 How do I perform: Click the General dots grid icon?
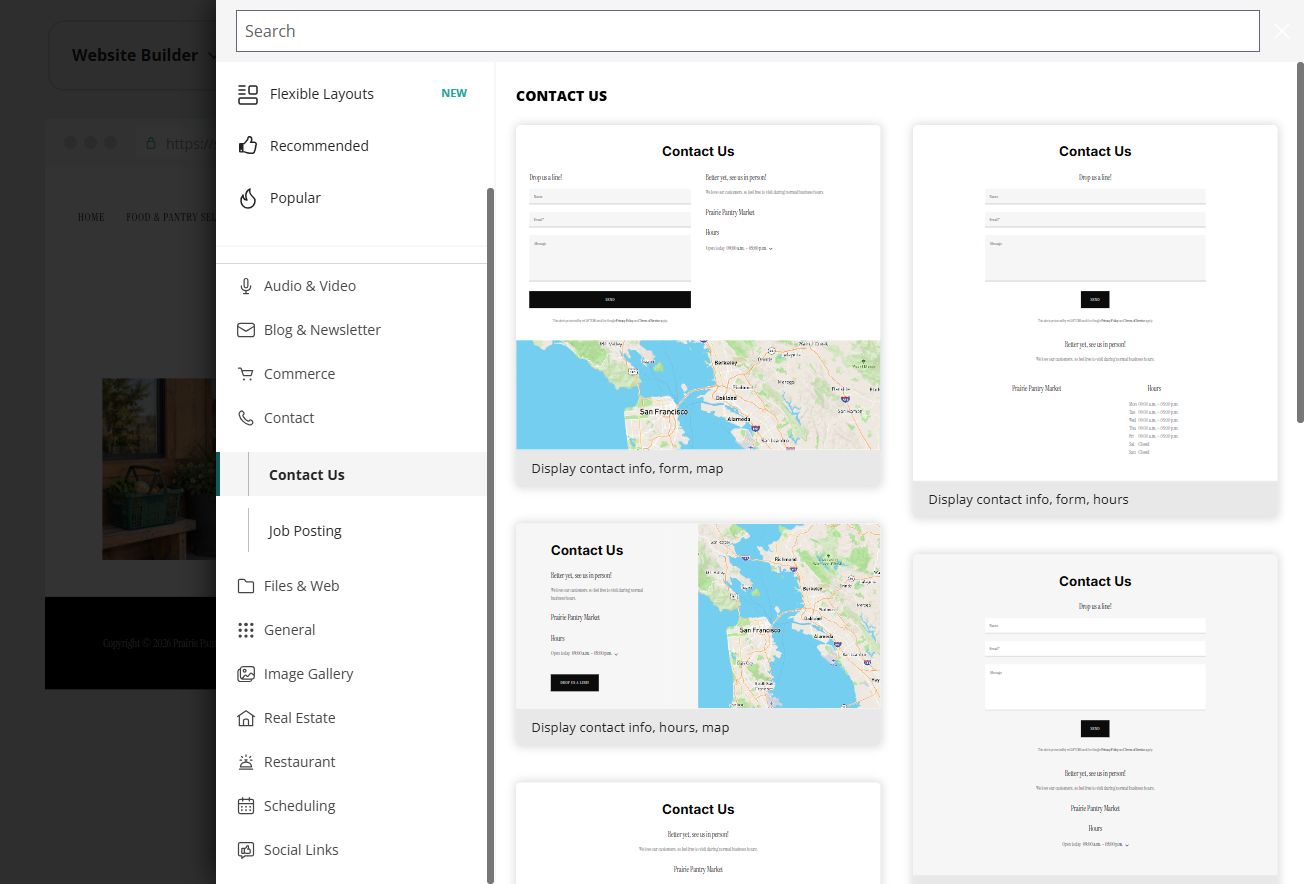tap(246, 630)
